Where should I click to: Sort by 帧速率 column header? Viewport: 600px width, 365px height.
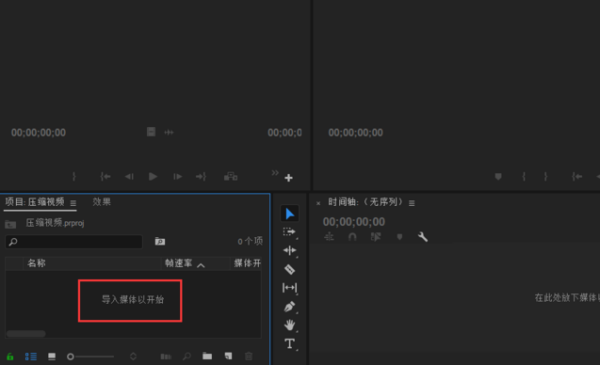(178, 263)
